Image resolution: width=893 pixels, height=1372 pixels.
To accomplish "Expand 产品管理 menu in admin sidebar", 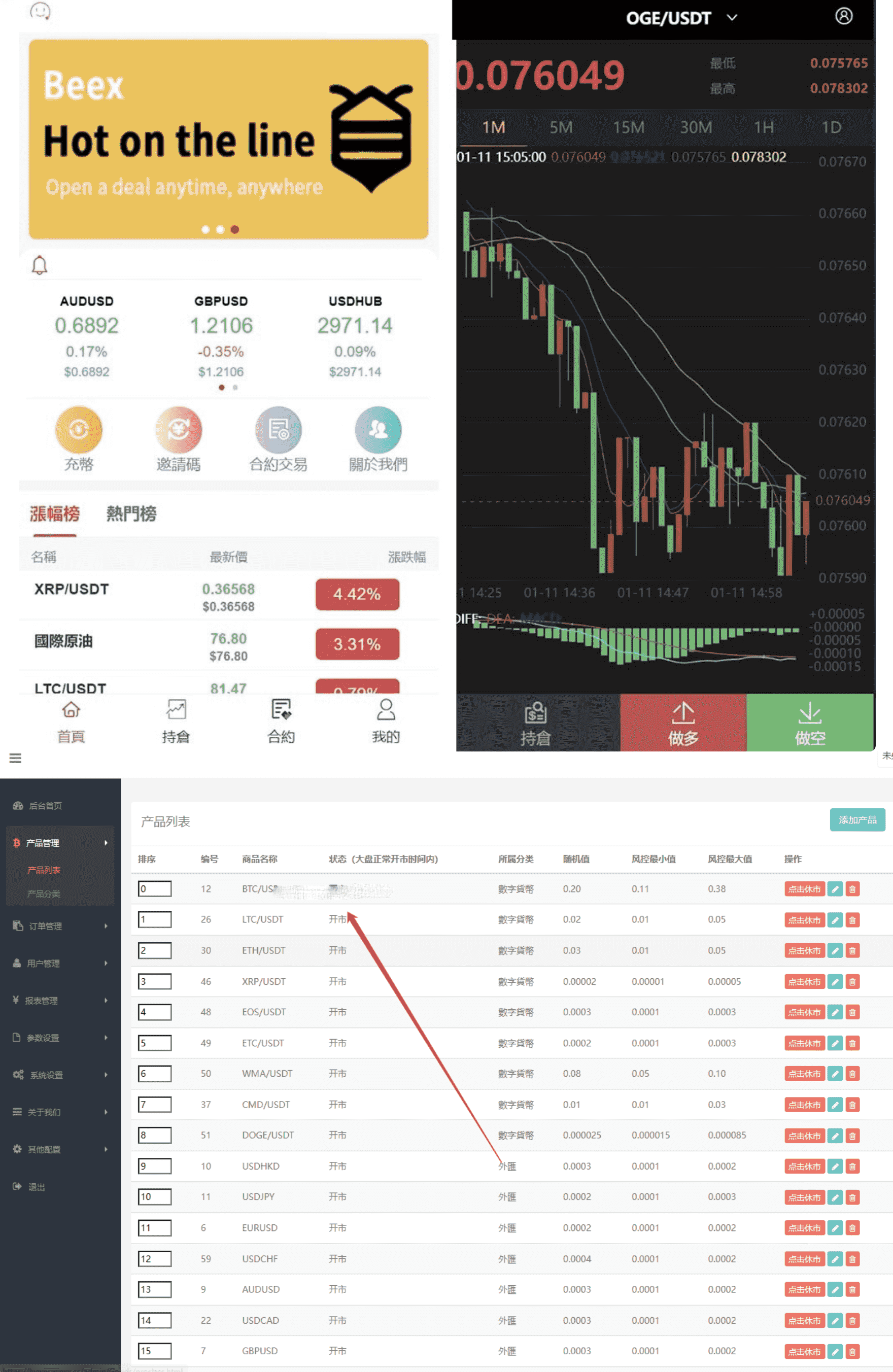I will pos(60,843).
